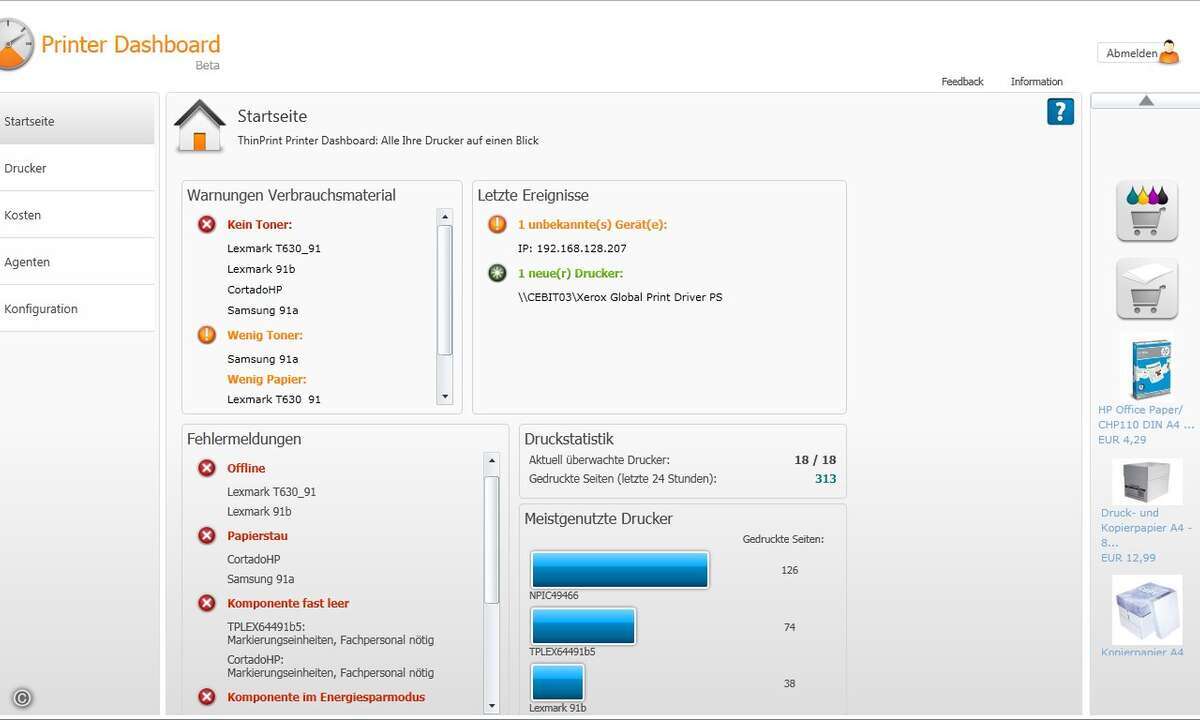Open the Information link
Image resolution: width=1200 pixels, height=720 pixels.
tap(1036, 82)
